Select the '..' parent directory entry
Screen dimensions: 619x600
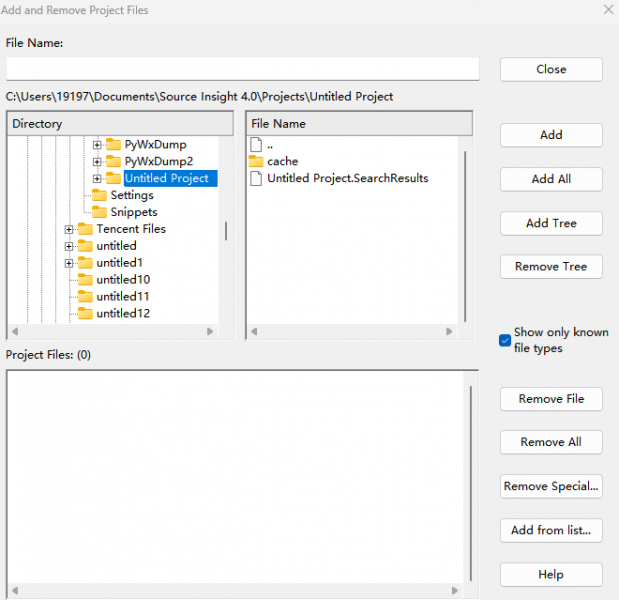click(x=270, y=146)
